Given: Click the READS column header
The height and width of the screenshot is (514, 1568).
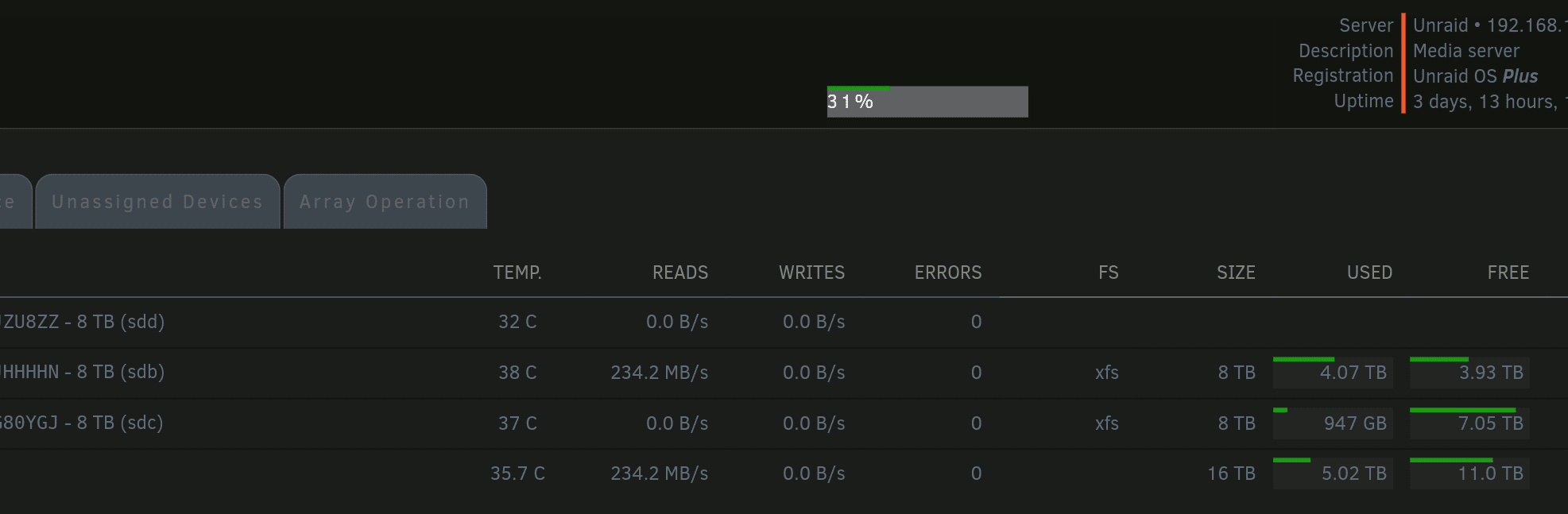Looking at the screenshot, I should pos(680,272).
